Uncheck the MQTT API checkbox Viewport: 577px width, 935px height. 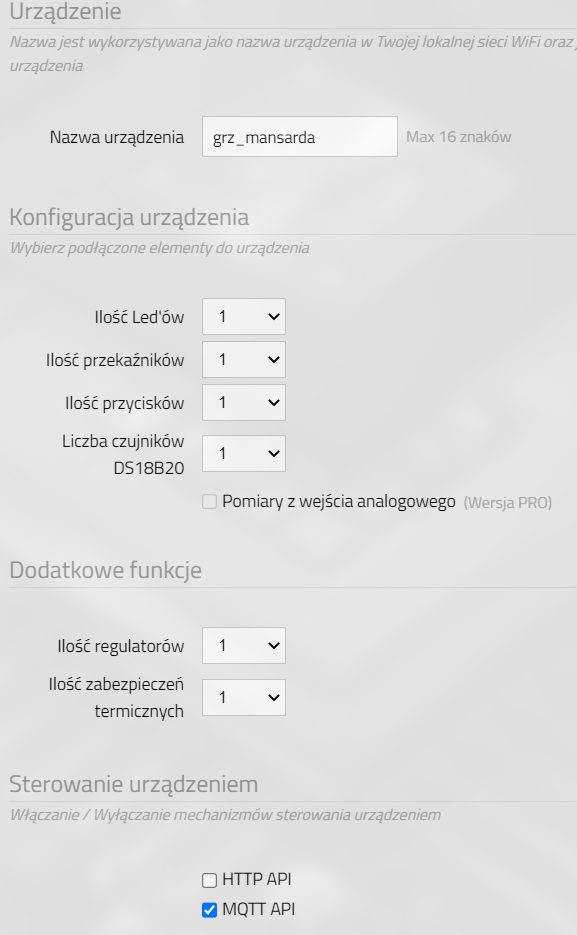click(209, 910)
